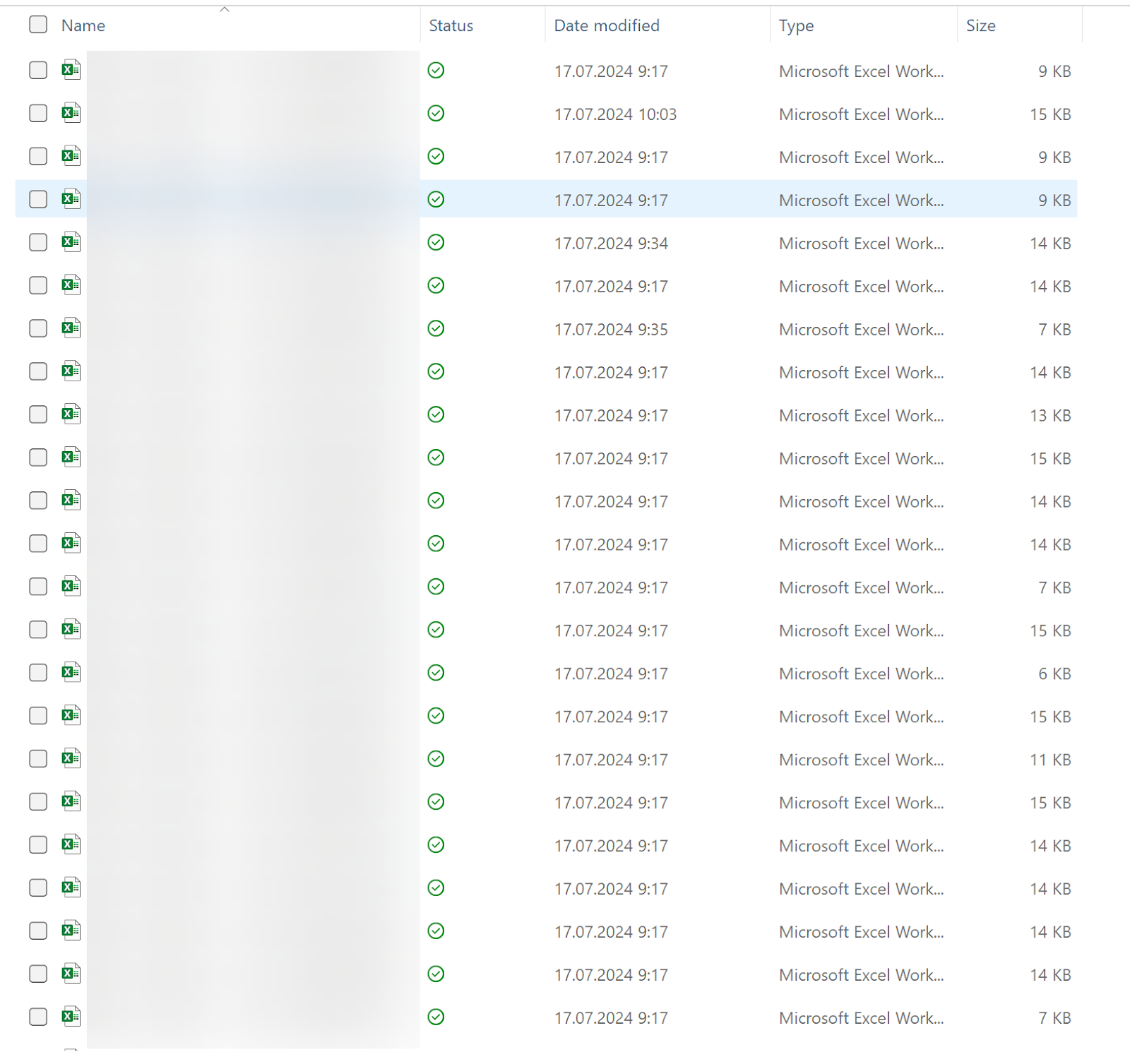This screenshot has width=1130, height=1064.
Task: Click the synced status checkmark in highlighted row
Action: pyautogui.click(x=436, y=199)
